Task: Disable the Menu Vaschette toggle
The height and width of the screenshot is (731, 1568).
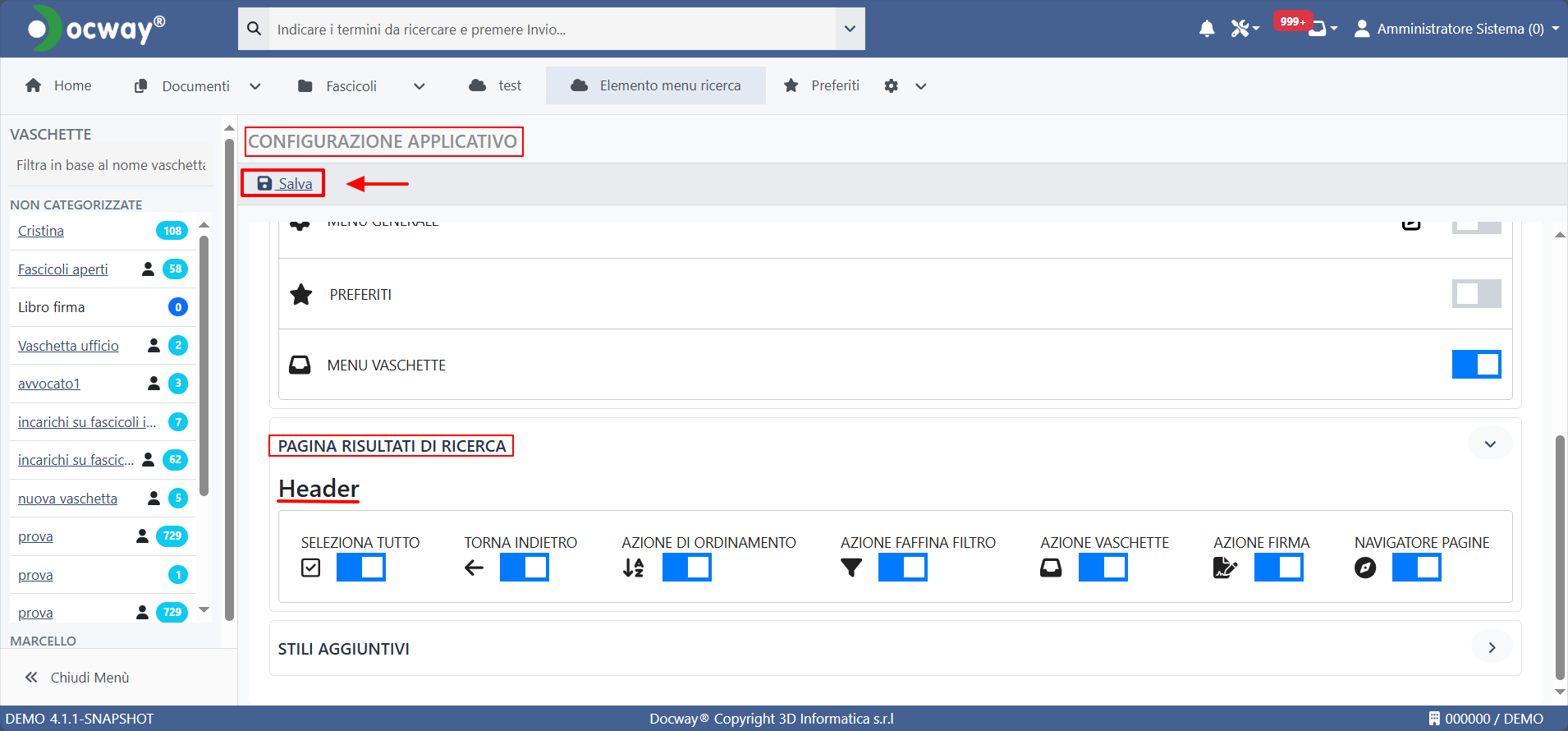Action: [x=1476, y=365]
